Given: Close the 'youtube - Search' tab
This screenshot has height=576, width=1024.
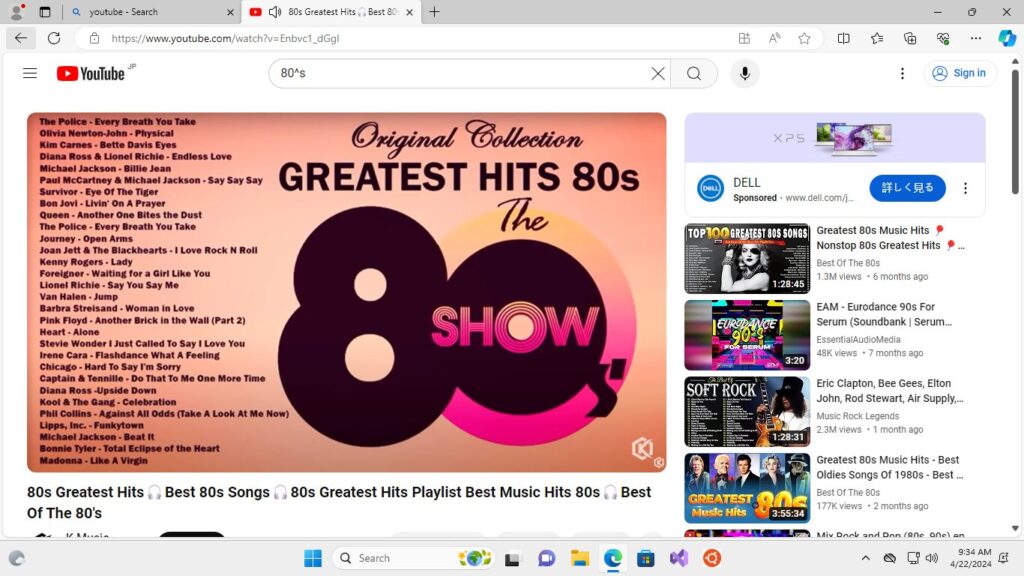Looking at the screenshot, I should click(230, 12).
